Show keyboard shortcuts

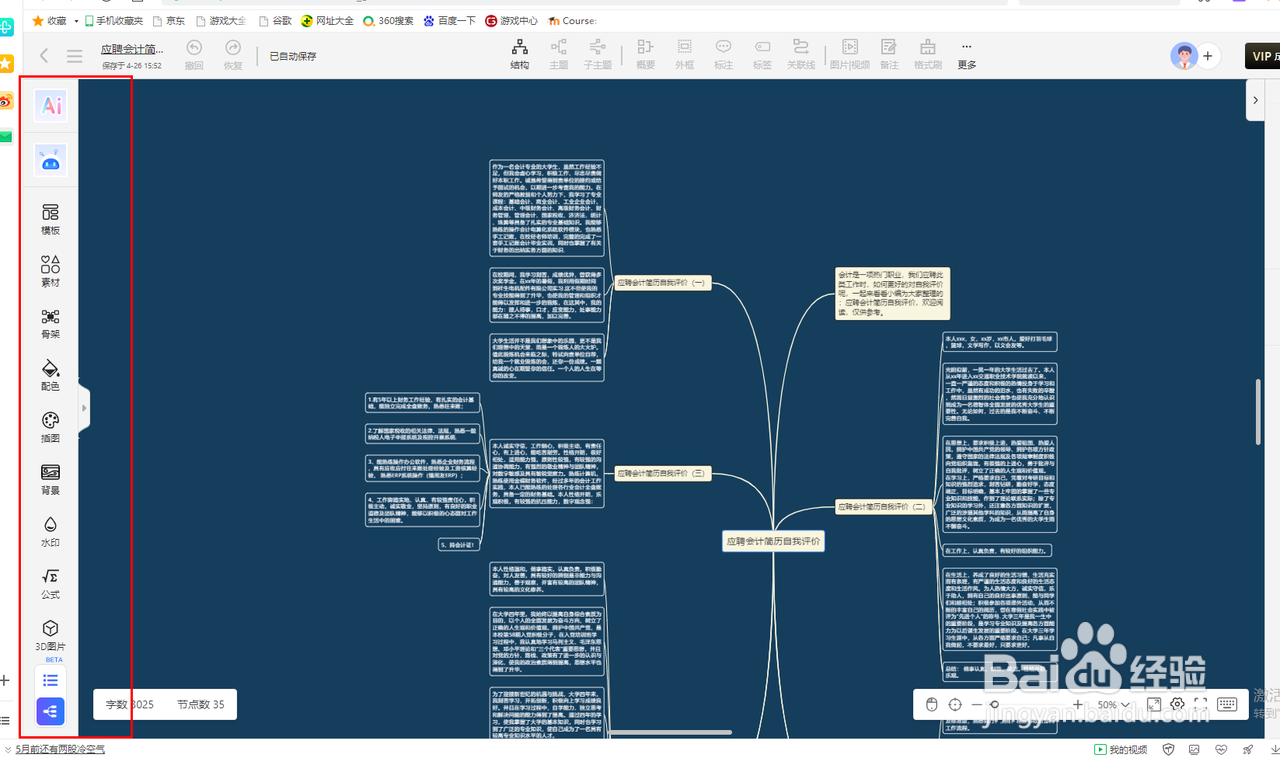[x=1228, y=705]
